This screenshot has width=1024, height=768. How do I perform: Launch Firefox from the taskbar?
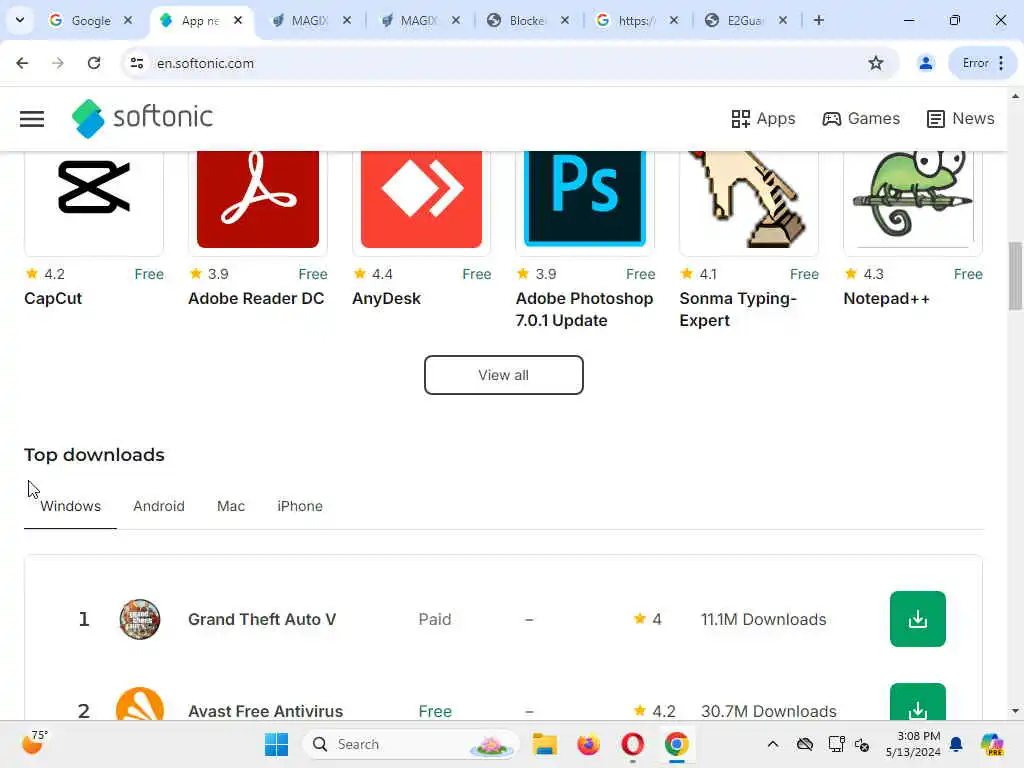tap(588, 744)
